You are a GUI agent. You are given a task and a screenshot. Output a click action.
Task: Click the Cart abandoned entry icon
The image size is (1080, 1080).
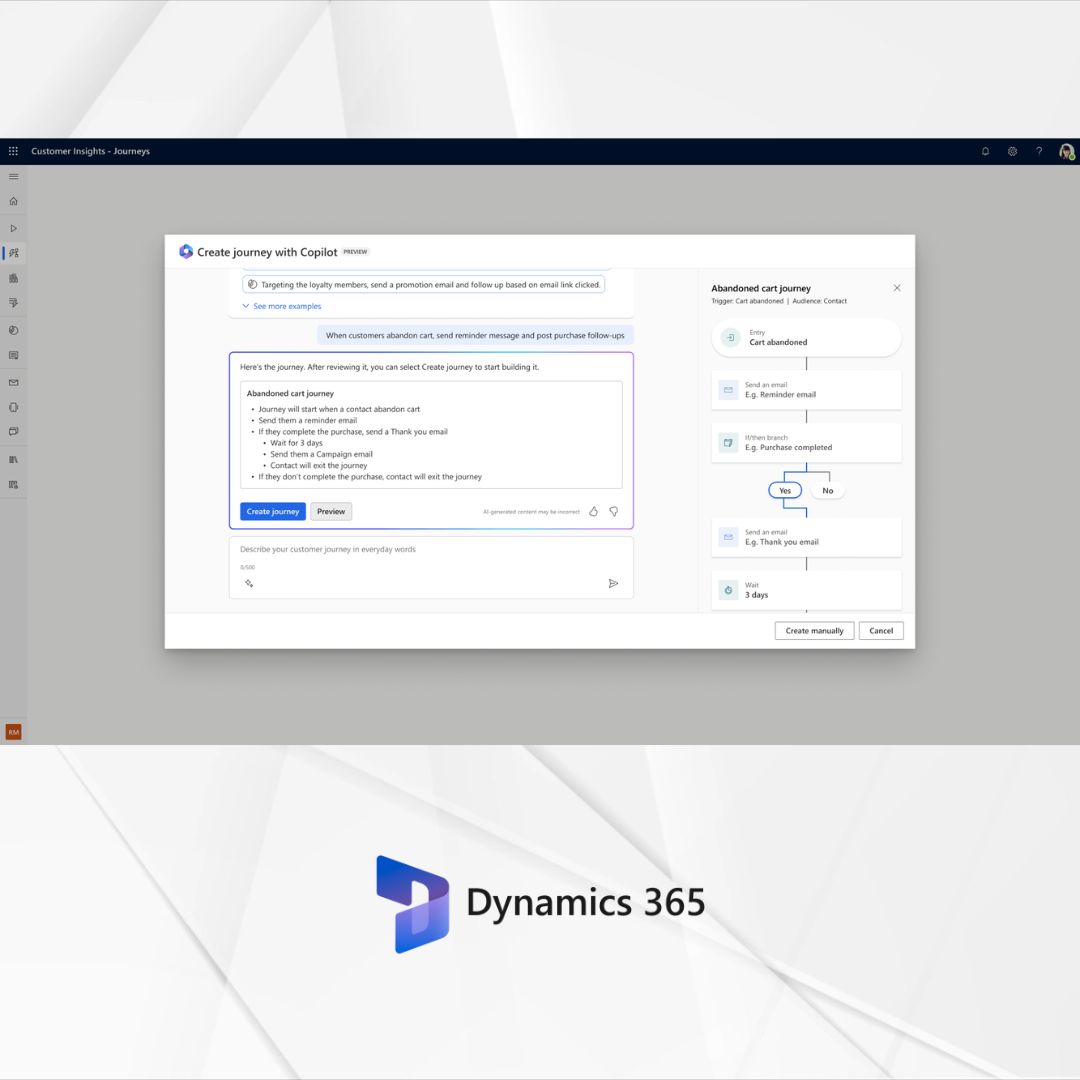[x=730, y=338]
